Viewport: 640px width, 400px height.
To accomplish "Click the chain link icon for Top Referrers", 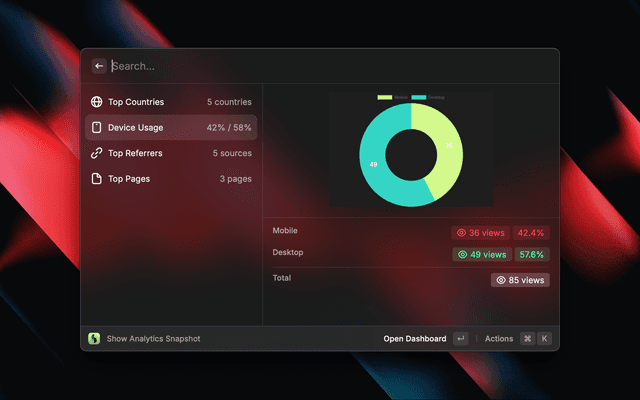I will point(97,154).
